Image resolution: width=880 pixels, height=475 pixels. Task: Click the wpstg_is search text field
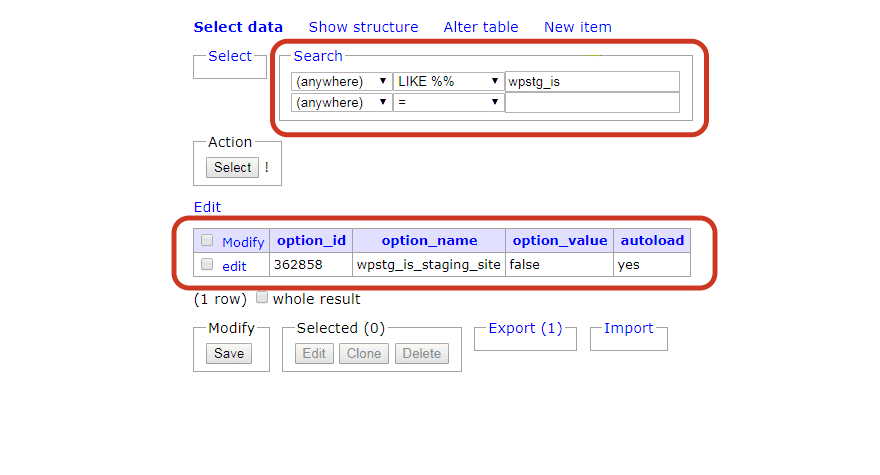point(592,81)
